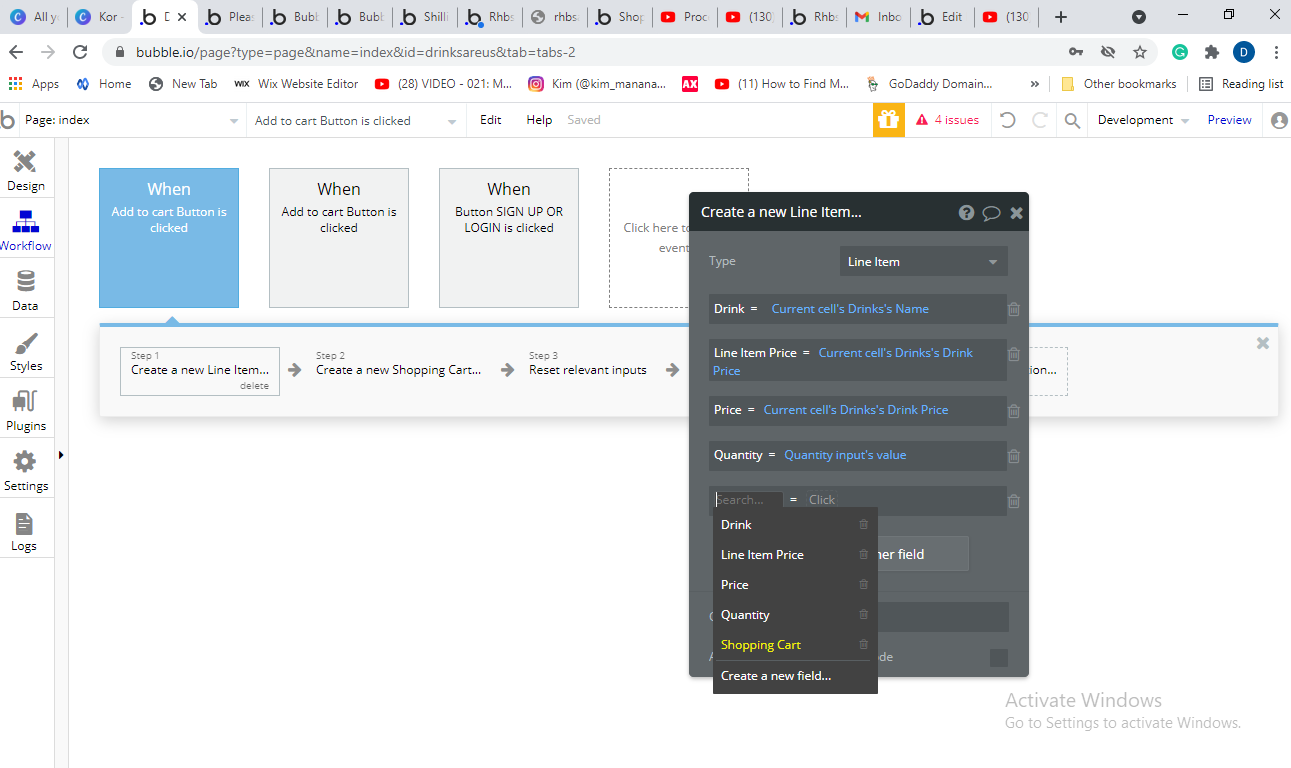Expand the left sidebar arrow
The image size is (1291, 768).
click(x=61, y=455)
